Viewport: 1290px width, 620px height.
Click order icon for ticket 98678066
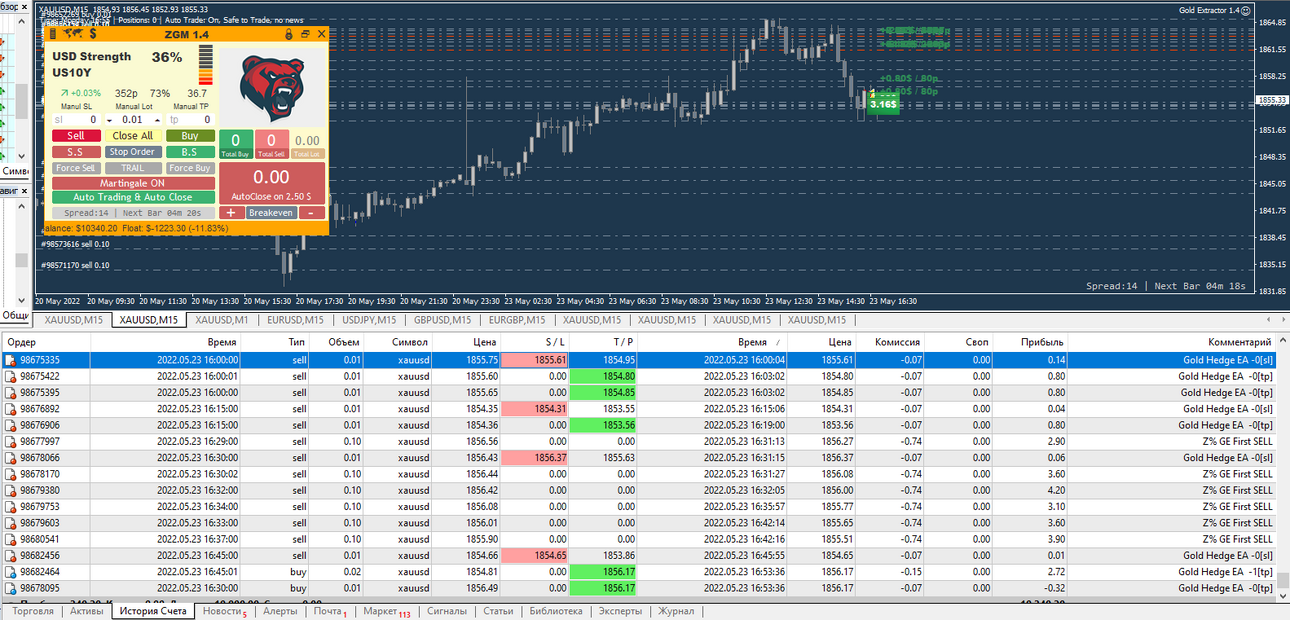tap(12, 458)
